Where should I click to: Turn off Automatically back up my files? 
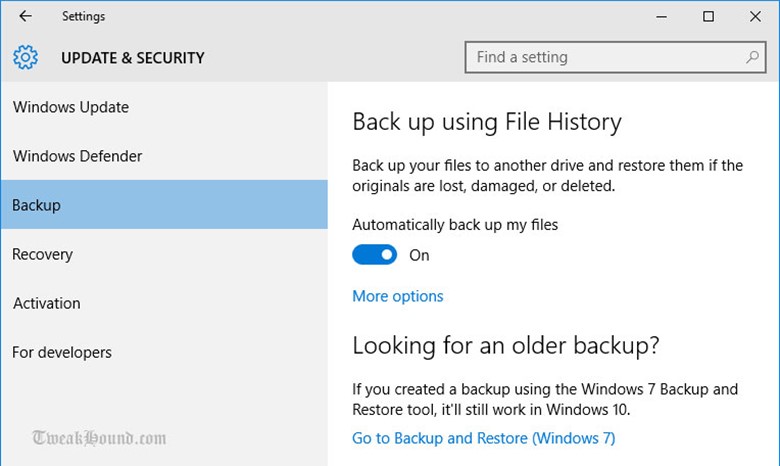[375, 255]
